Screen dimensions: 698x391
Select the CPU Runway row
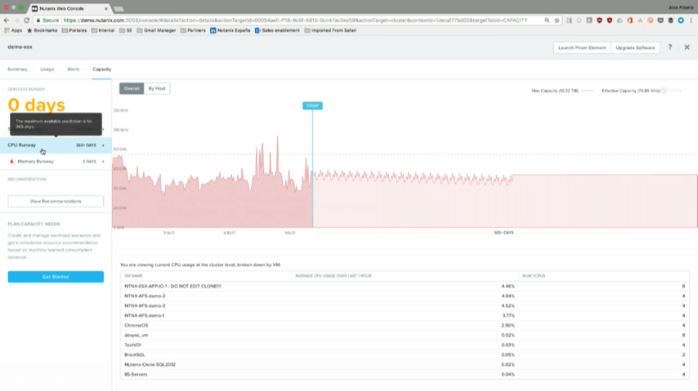(x=56, y=145)
